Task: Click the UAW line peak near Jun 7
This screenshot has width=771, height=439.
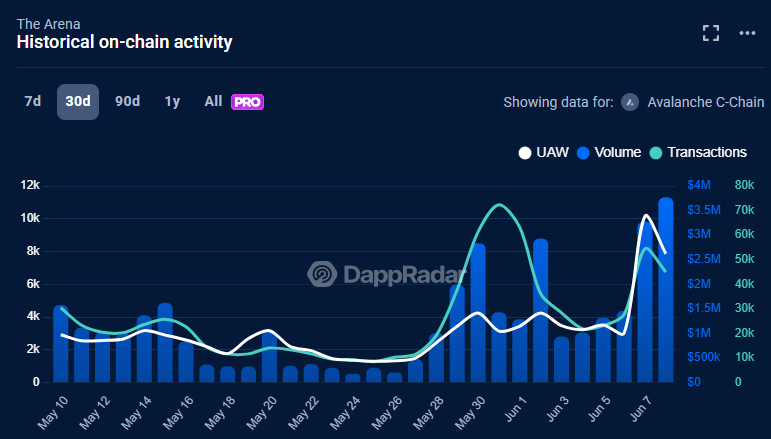Action: pyautogui.click(x=645, y=215)
